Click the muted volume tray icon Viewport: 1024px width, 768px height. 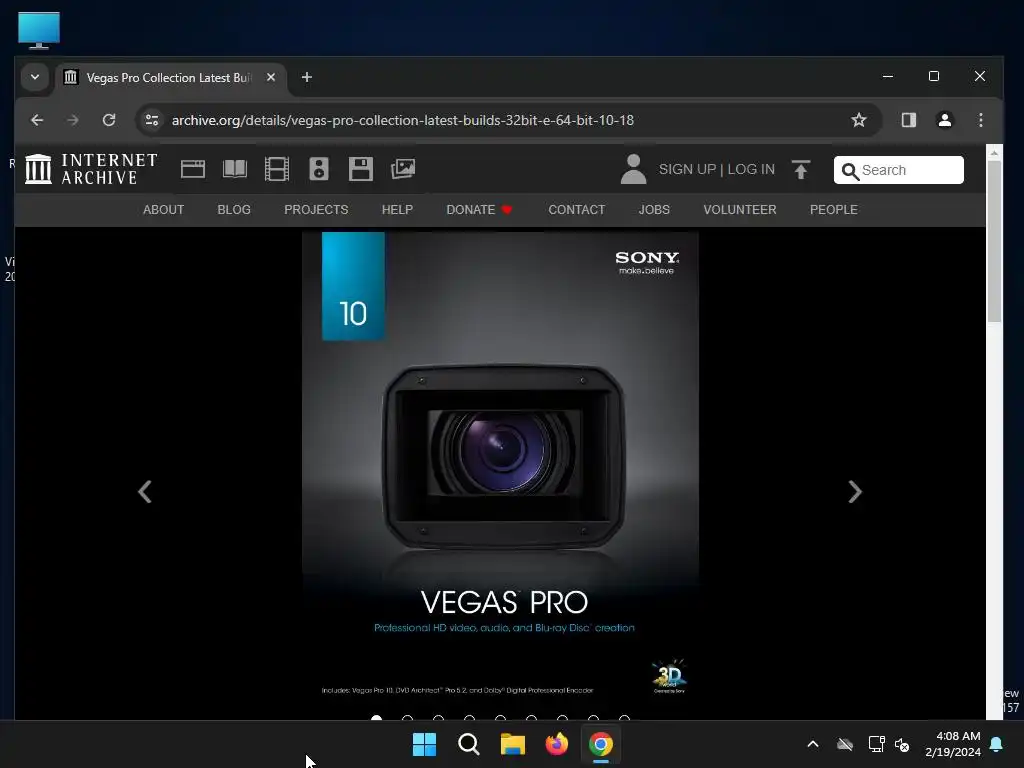pos(902,744)
